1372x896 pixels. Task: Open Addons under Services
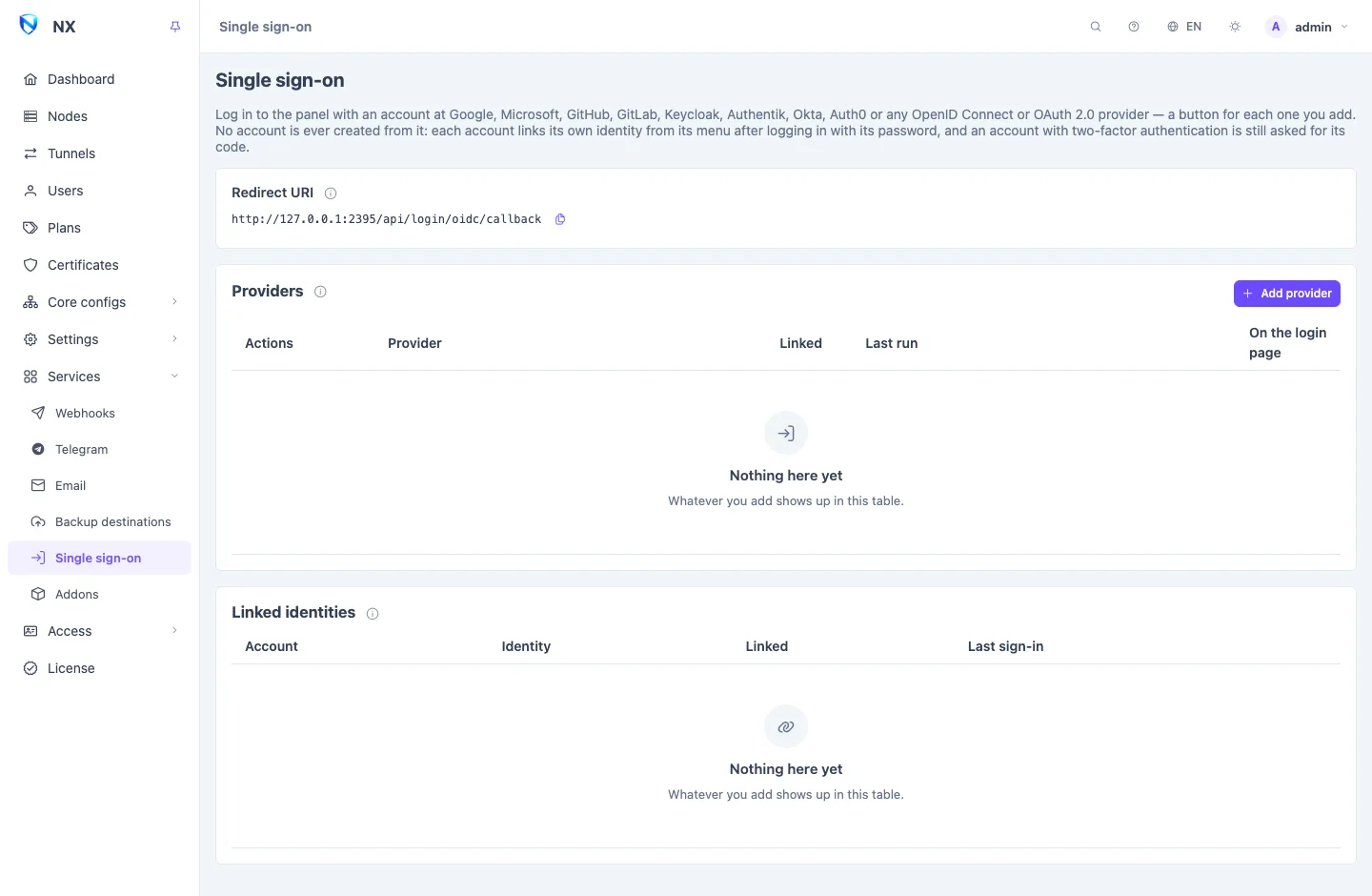click(99, 594)
